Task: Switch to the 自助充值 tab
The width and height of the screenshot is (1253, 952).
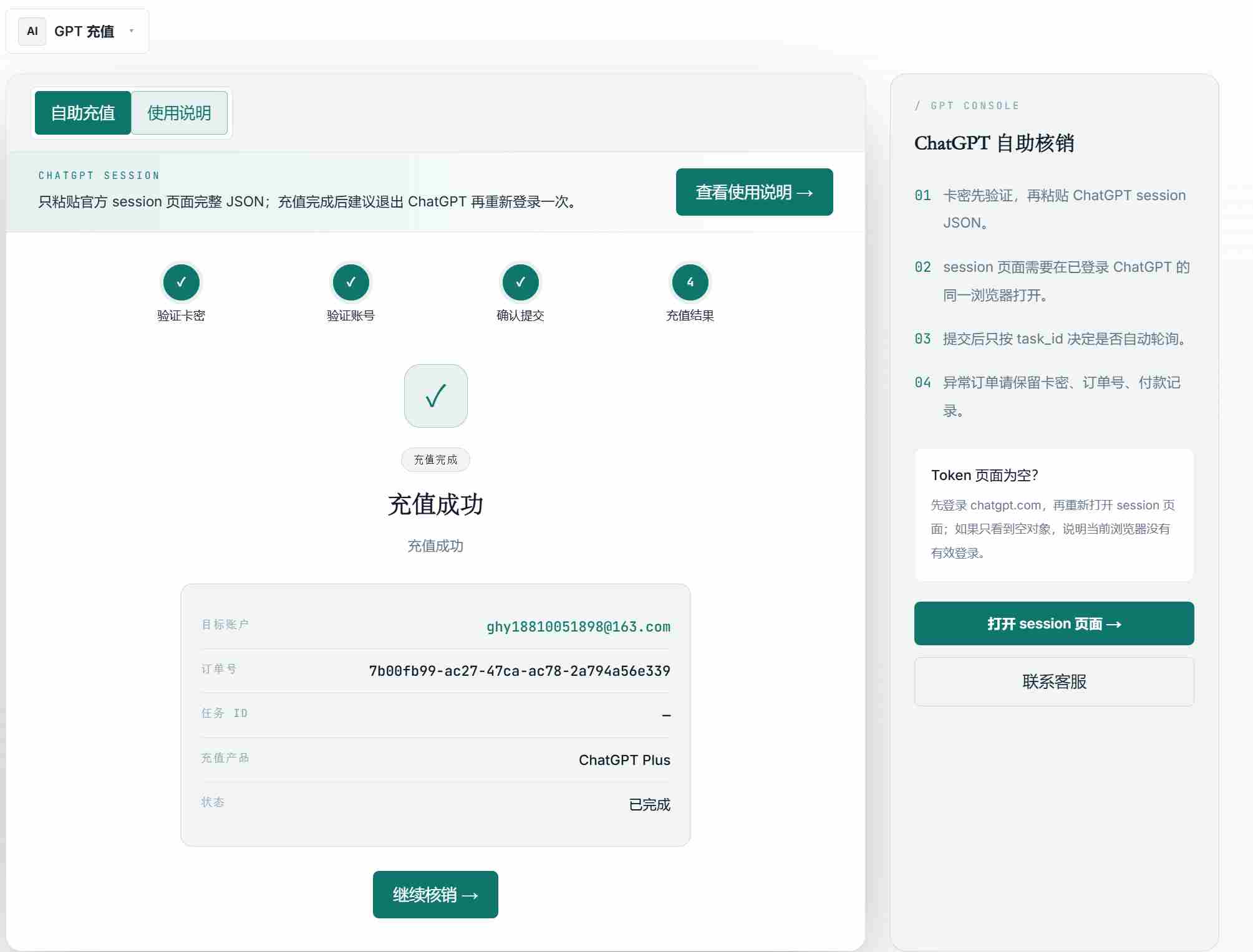Action: [83, 113]
